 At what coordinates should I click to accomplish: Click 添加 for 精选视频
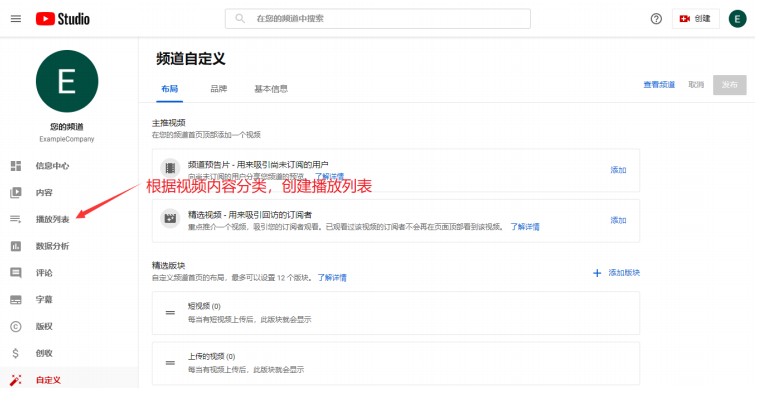point(618,220)
